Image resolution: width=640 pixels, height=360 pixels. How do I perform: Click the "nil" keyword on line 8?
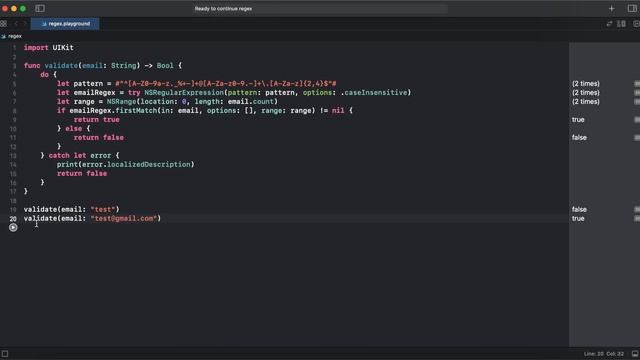pyautogui.click(x=338, y=111)
